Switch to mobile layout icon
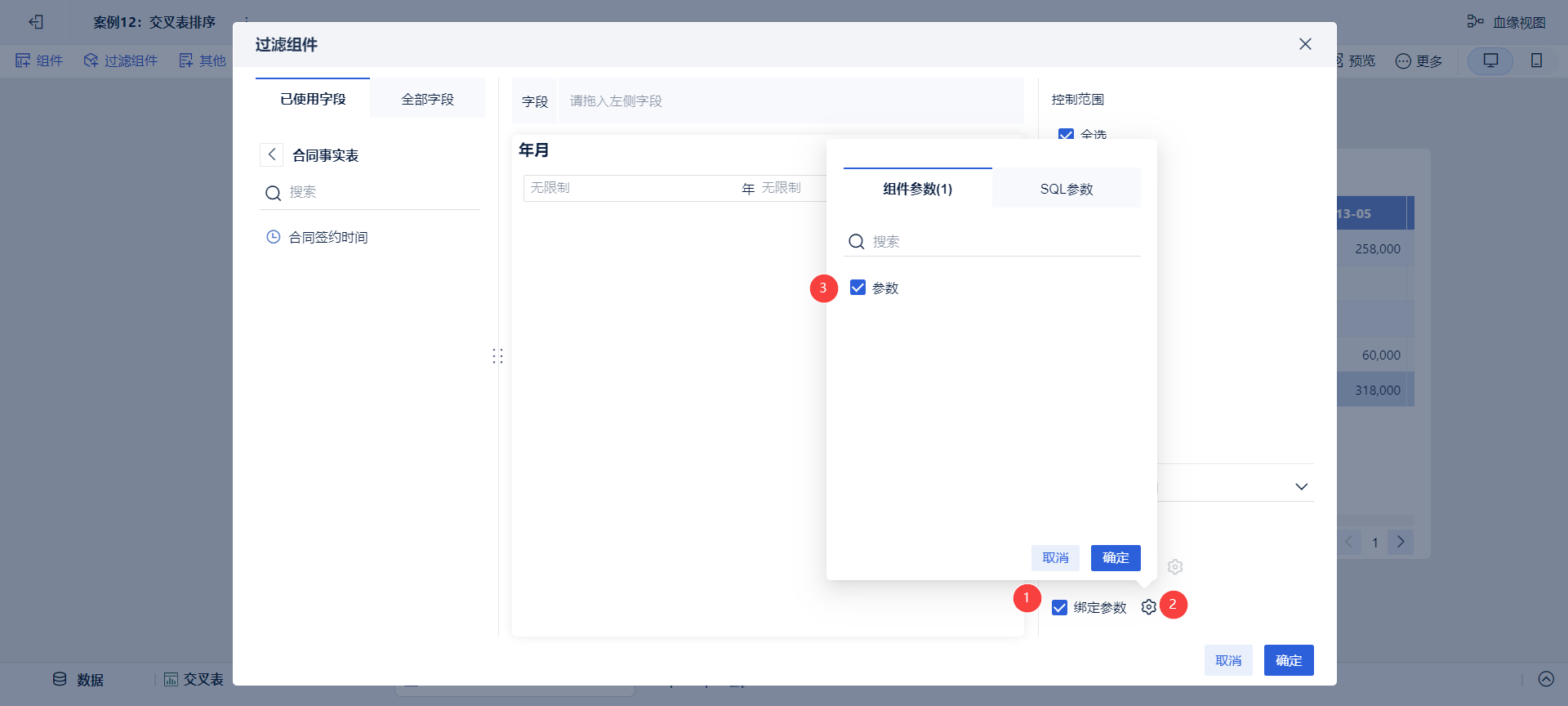 pos(1536,60)
